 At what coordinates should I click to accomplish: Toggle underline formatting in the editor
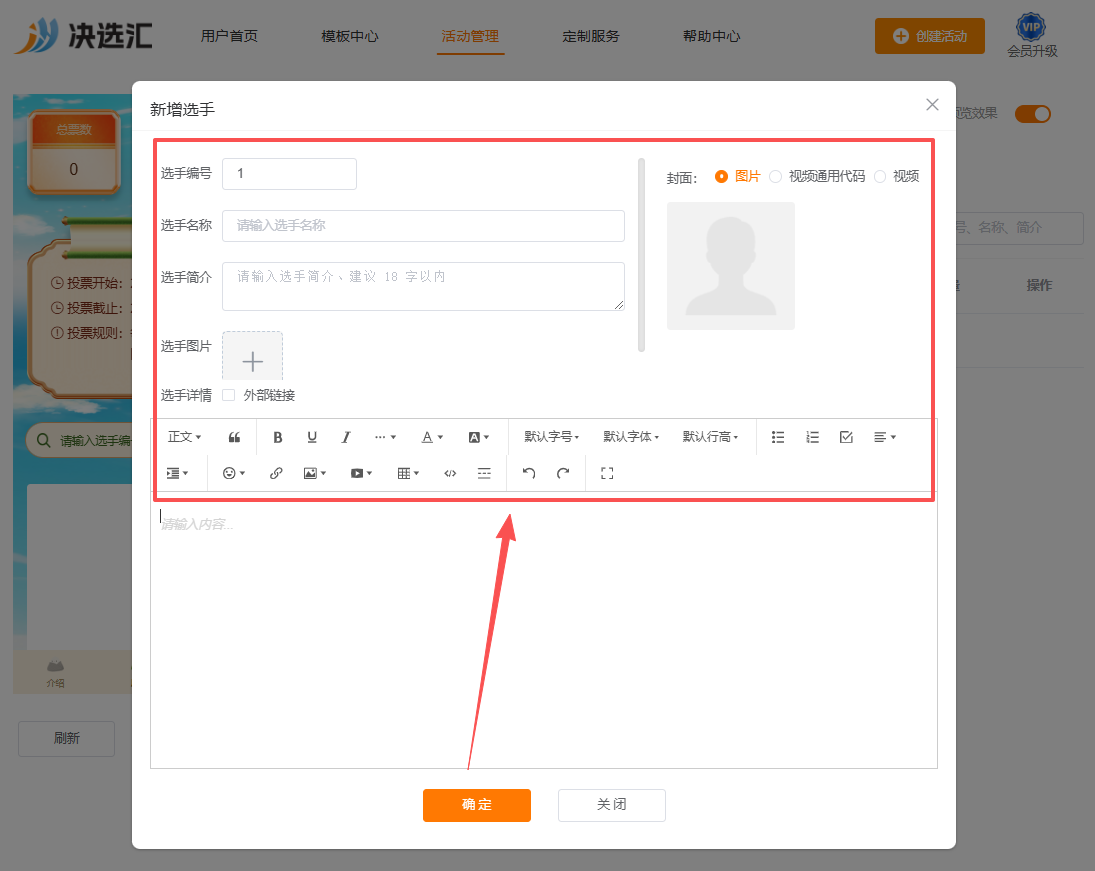point(311,437)
